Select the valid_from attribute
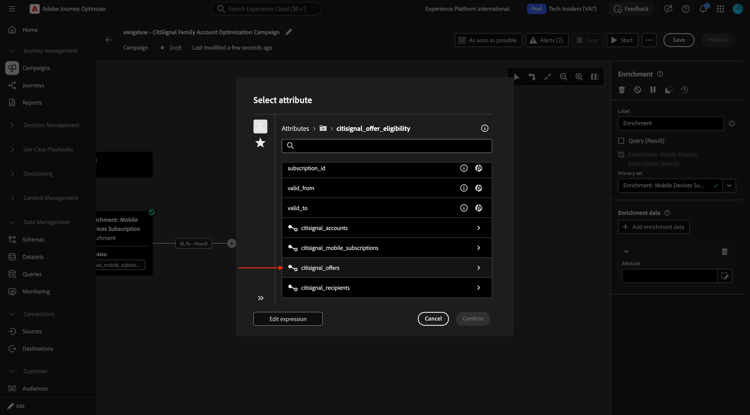 click(x=386, y=188)
